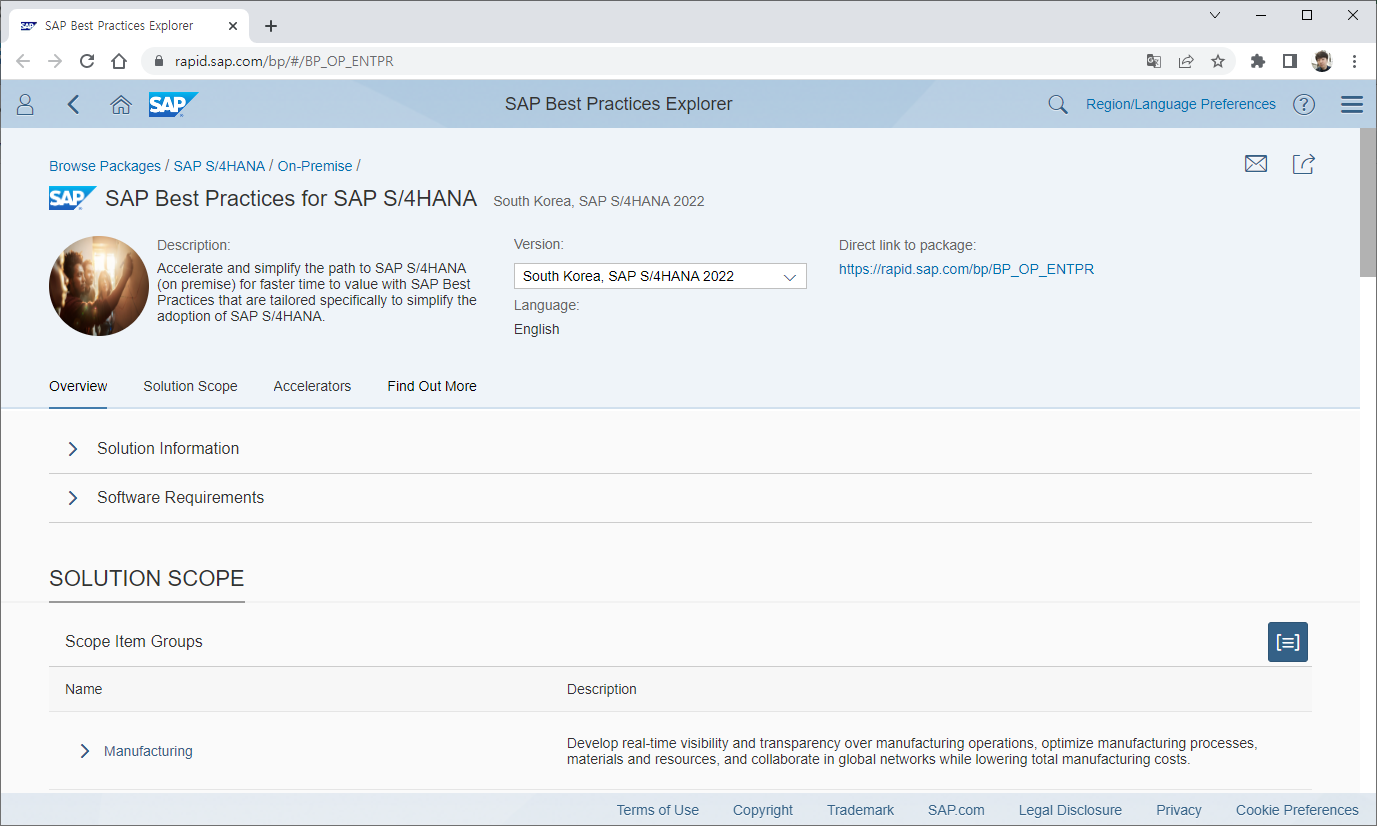
Task: Open the hamburger menu at top right
Action: (1352, 104)
